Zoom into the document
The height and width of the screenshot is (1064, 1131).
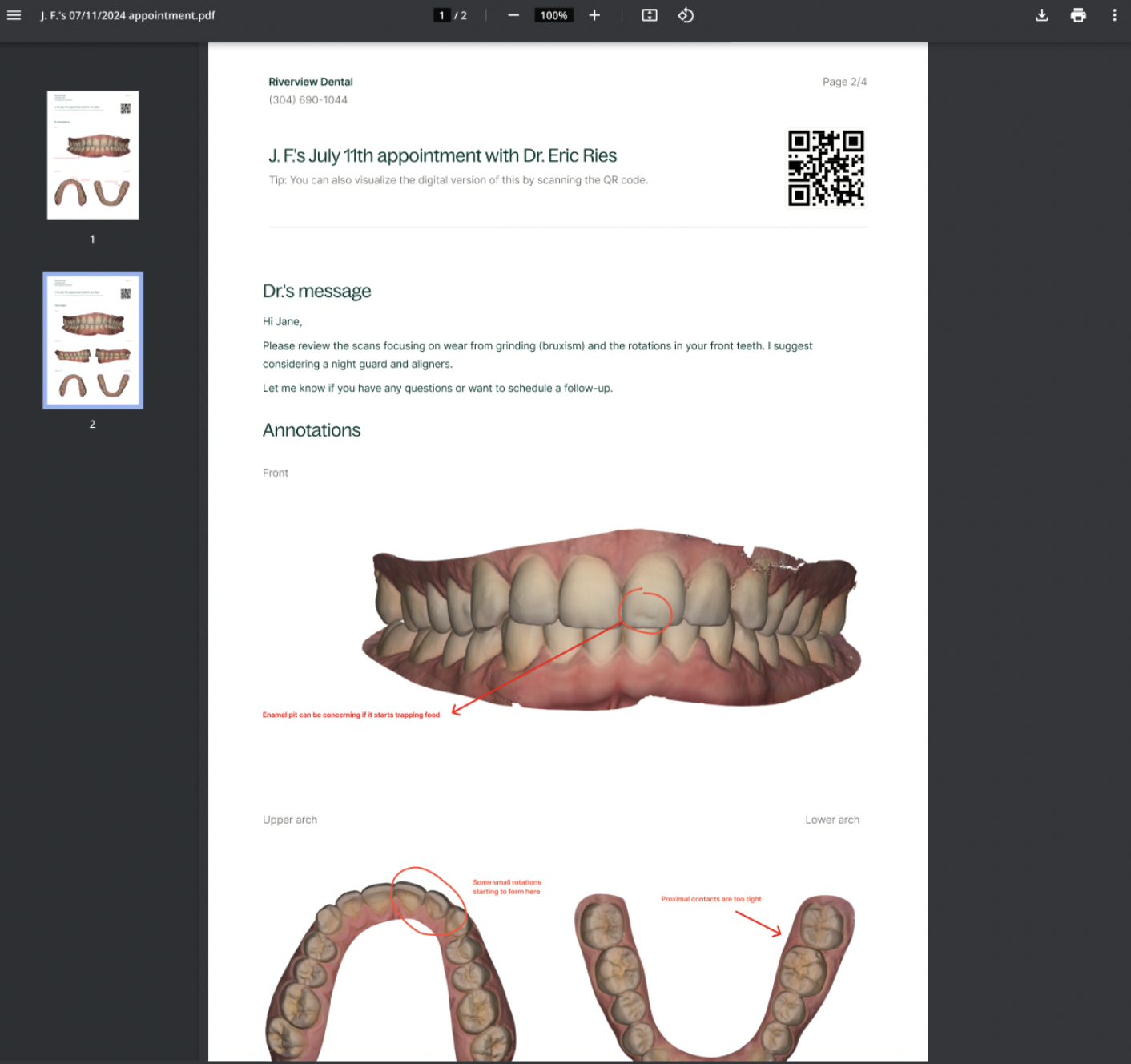point(594,14)
